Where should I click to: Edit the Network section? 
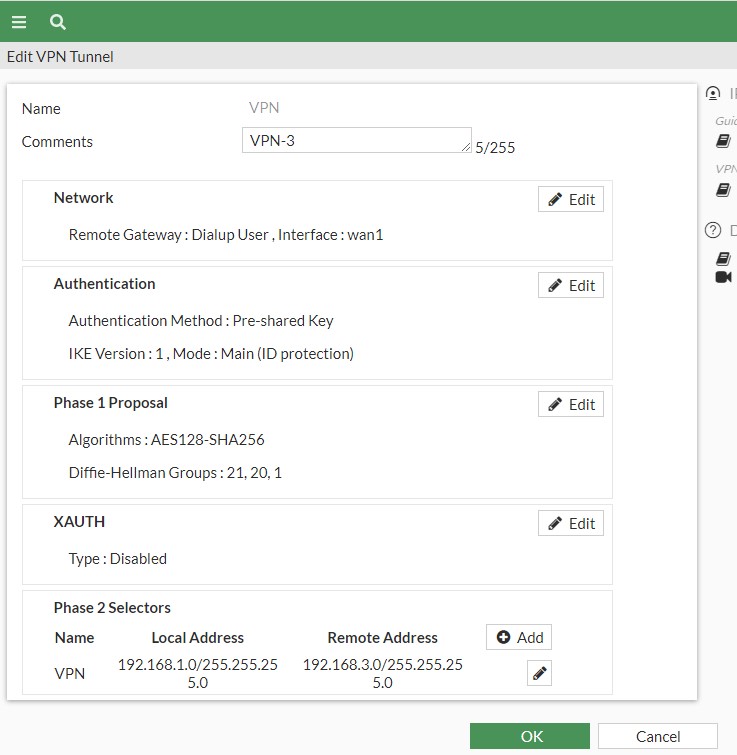[x=570, y=199]
